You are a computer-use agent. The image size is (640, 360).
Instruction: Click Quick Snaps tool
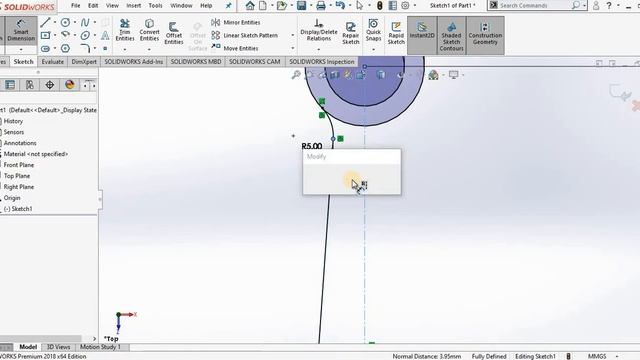(373, 30)
